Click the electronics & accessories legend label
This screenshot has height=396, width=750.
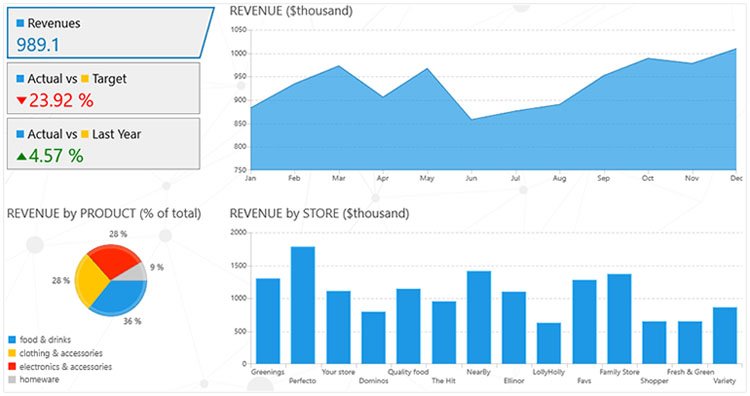tap(66, 367)
